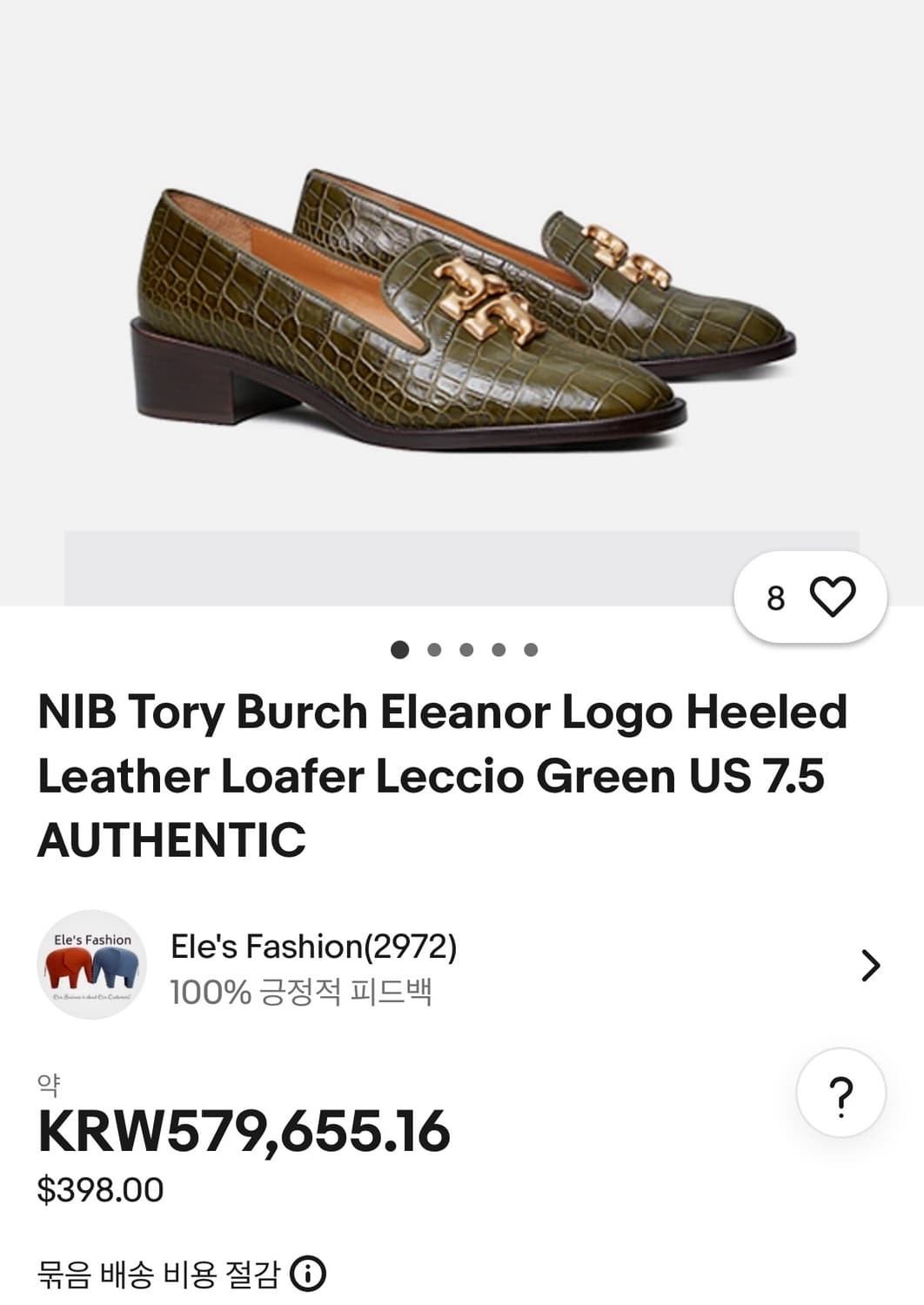Open help with the question mark button
The width and height of the screenshot is (924, 1305).
[840, 1093]
